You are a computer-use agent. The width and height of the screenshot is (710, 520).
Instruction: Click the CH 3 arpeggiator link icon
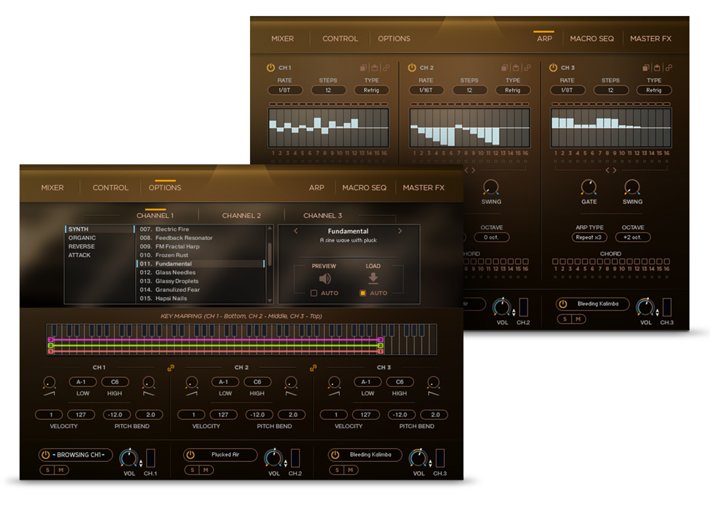tap(667, 67)
